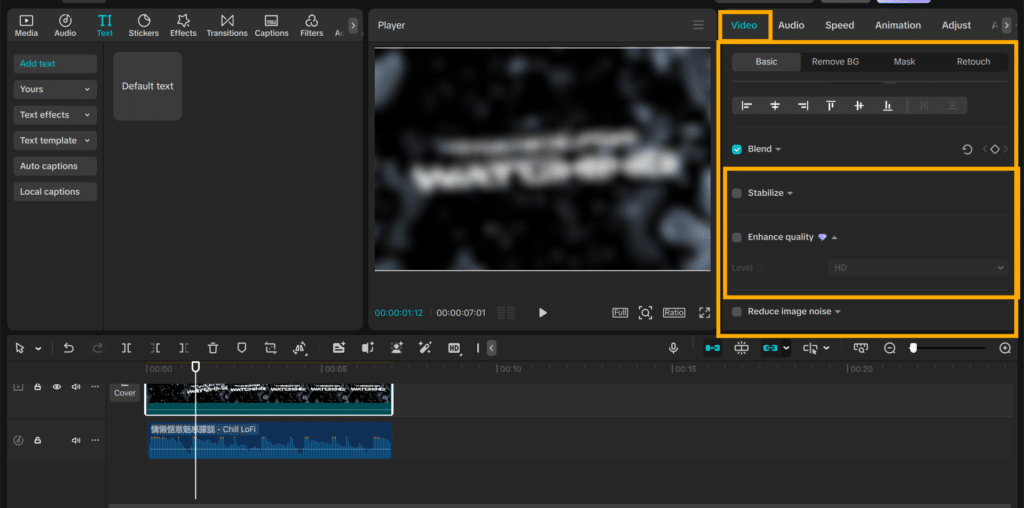Open the Transitions panel
Viewport: 1024px width, 508px height.
(x=227, y=25)
